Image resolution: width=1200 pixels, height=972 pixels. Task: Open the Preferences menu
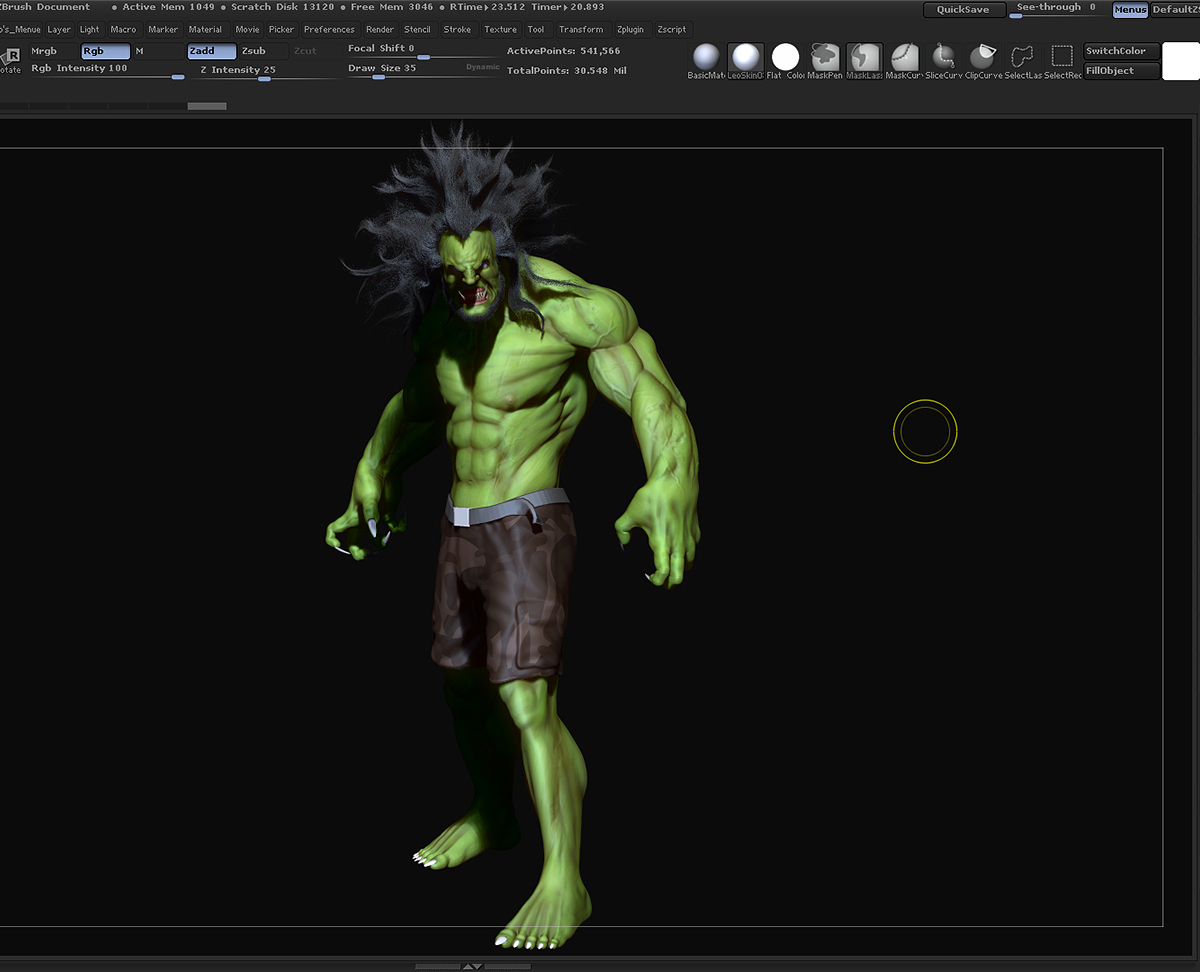click(x=329, y=30)
